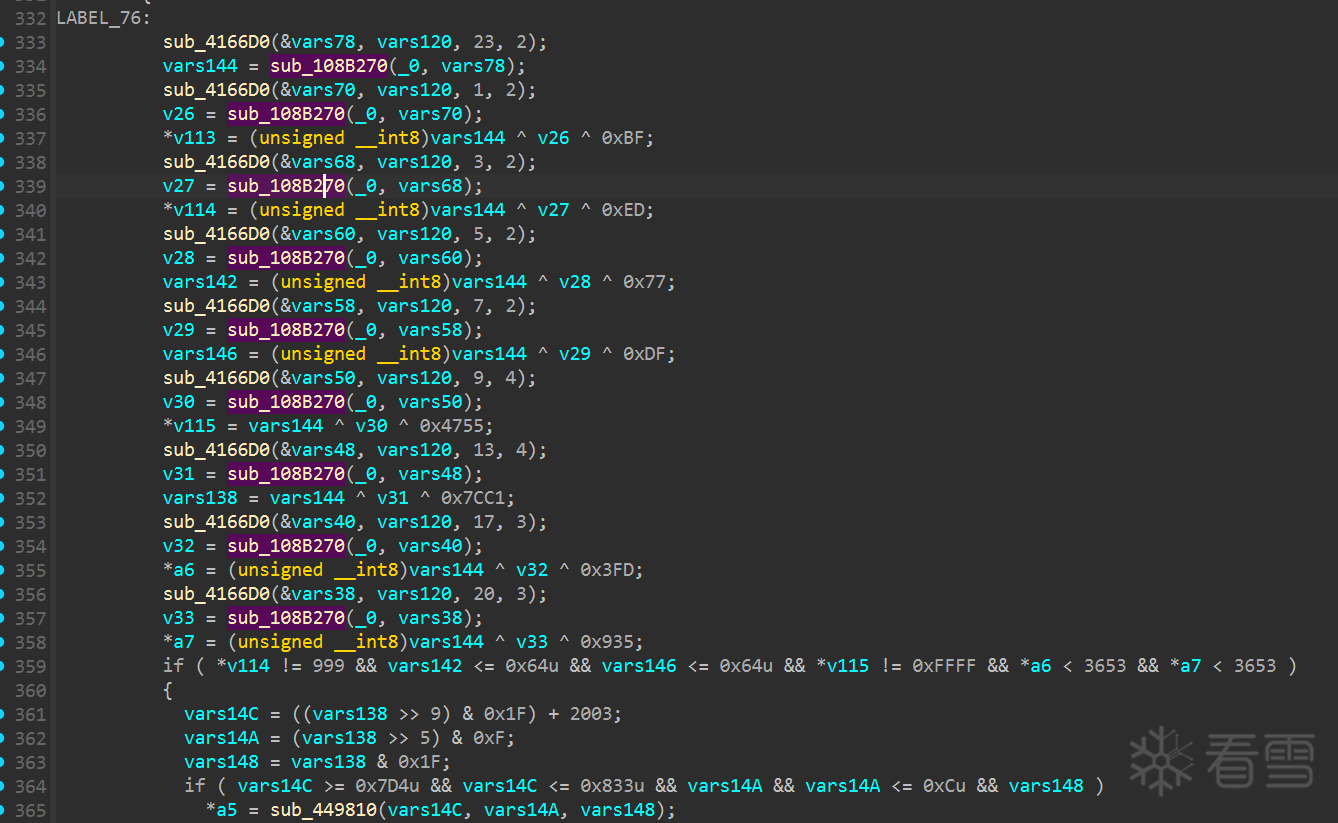This screenshot has height=823, width=1338.
Task: Click *v114 on line 340
Action: tap(189, 210)
